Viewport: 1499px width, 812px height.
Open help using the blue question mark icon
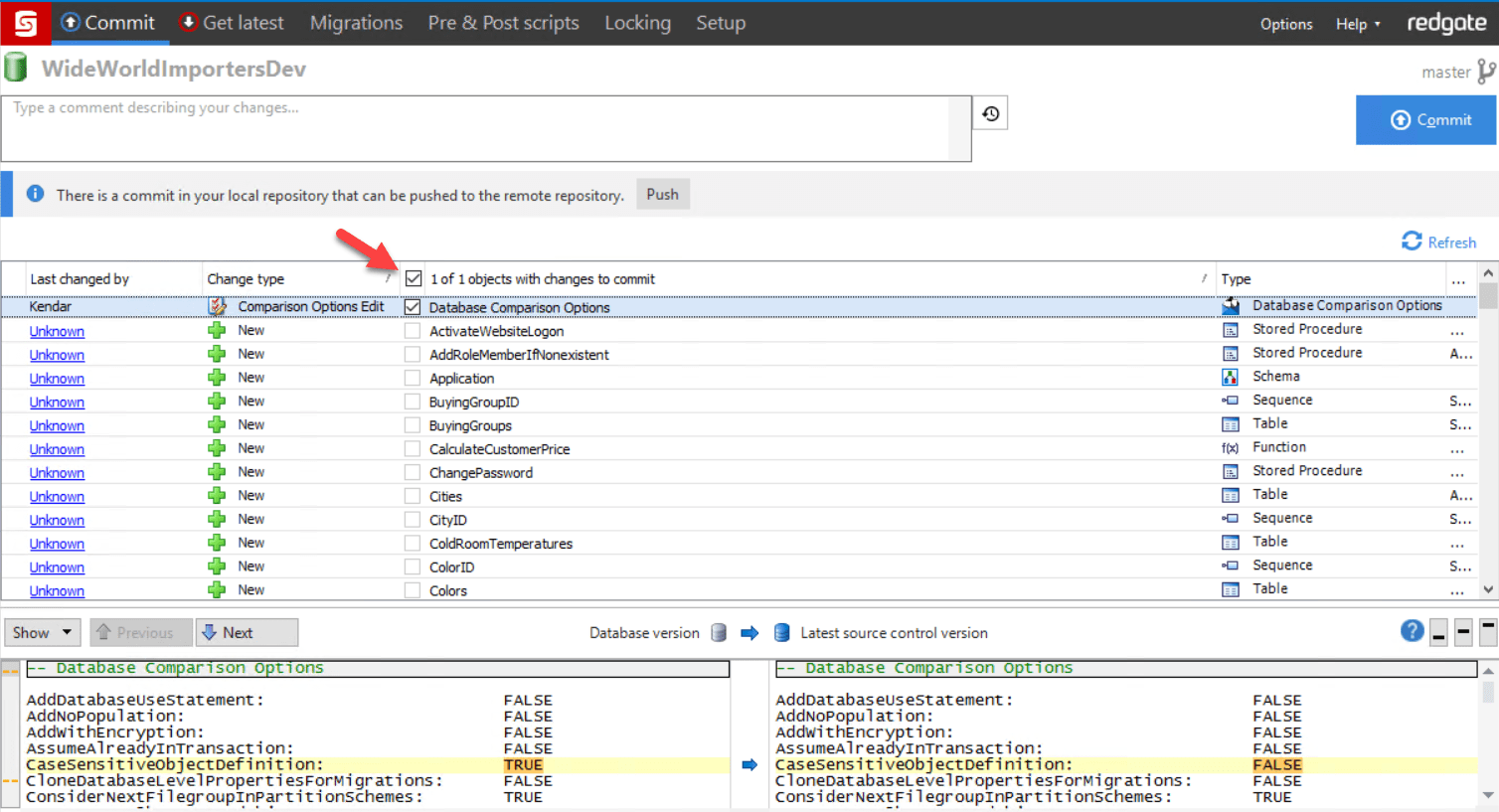(1412, 631)
